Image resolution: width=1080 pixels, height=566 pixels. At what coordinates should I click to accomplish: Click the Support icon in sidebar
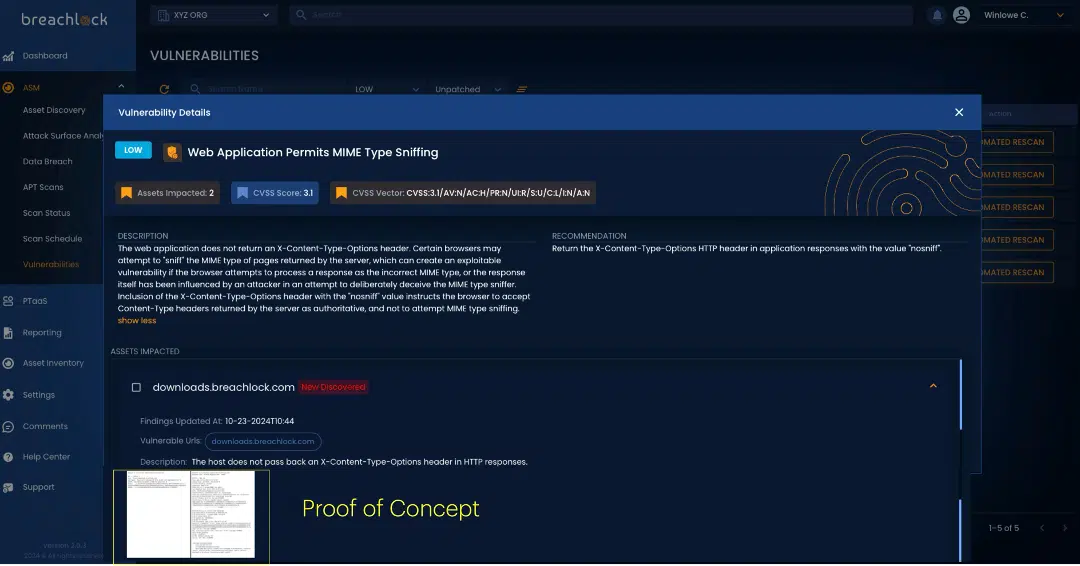[8, 488]
